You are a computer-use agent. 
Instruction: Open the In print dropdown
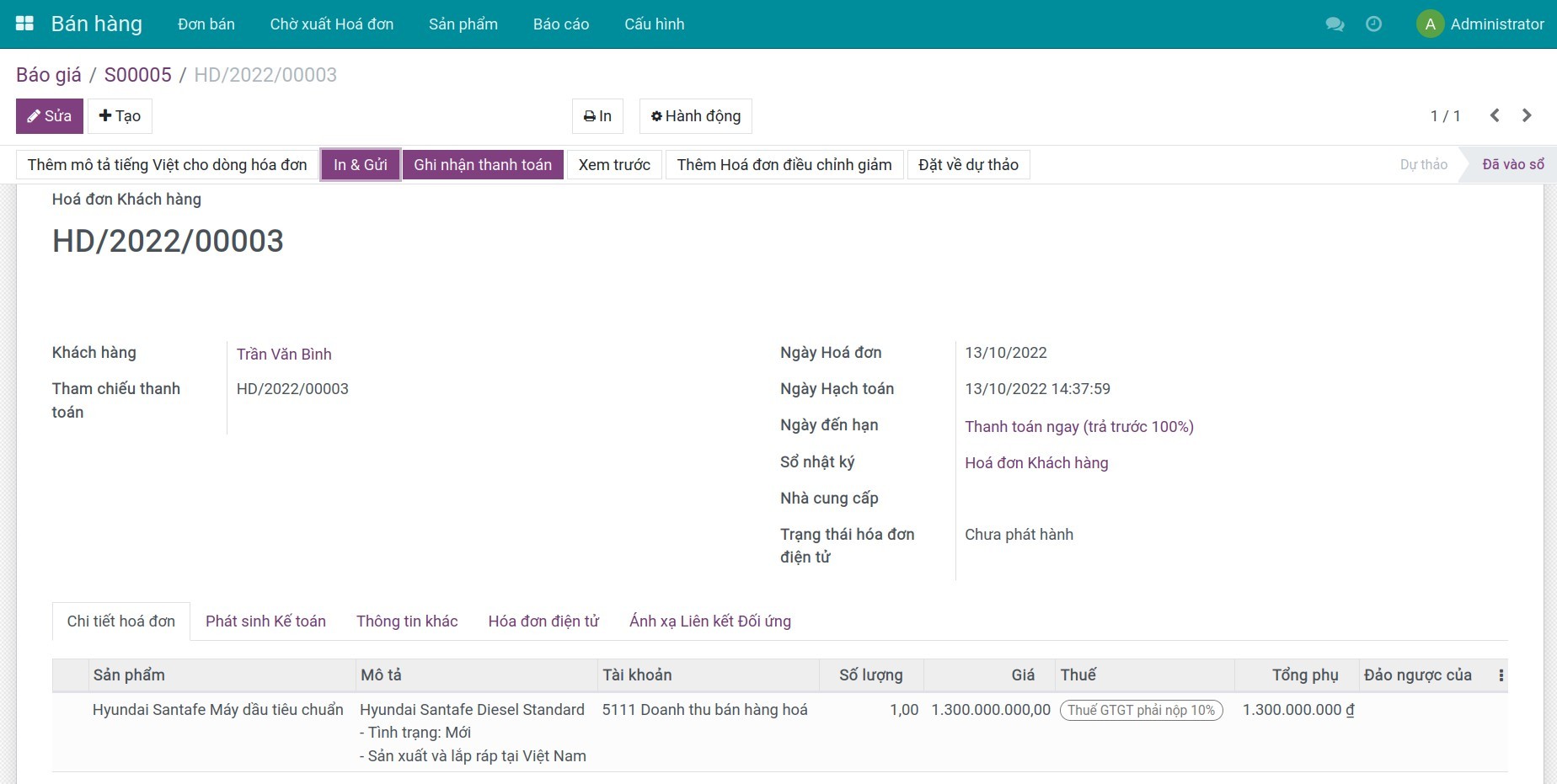coord(597,116)
